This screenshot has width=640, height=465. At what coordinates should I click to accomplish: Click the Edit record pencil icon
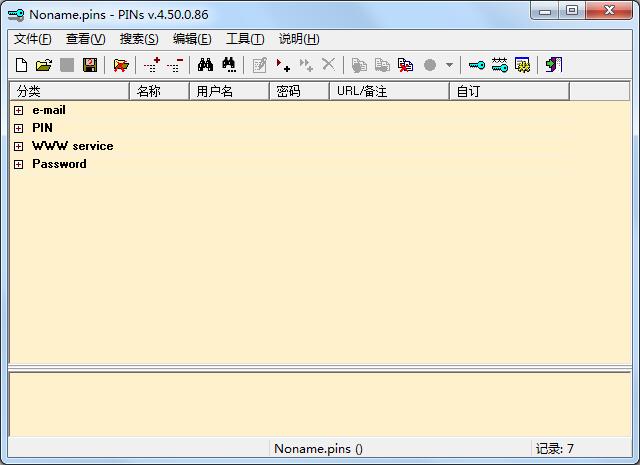(260, 65)
